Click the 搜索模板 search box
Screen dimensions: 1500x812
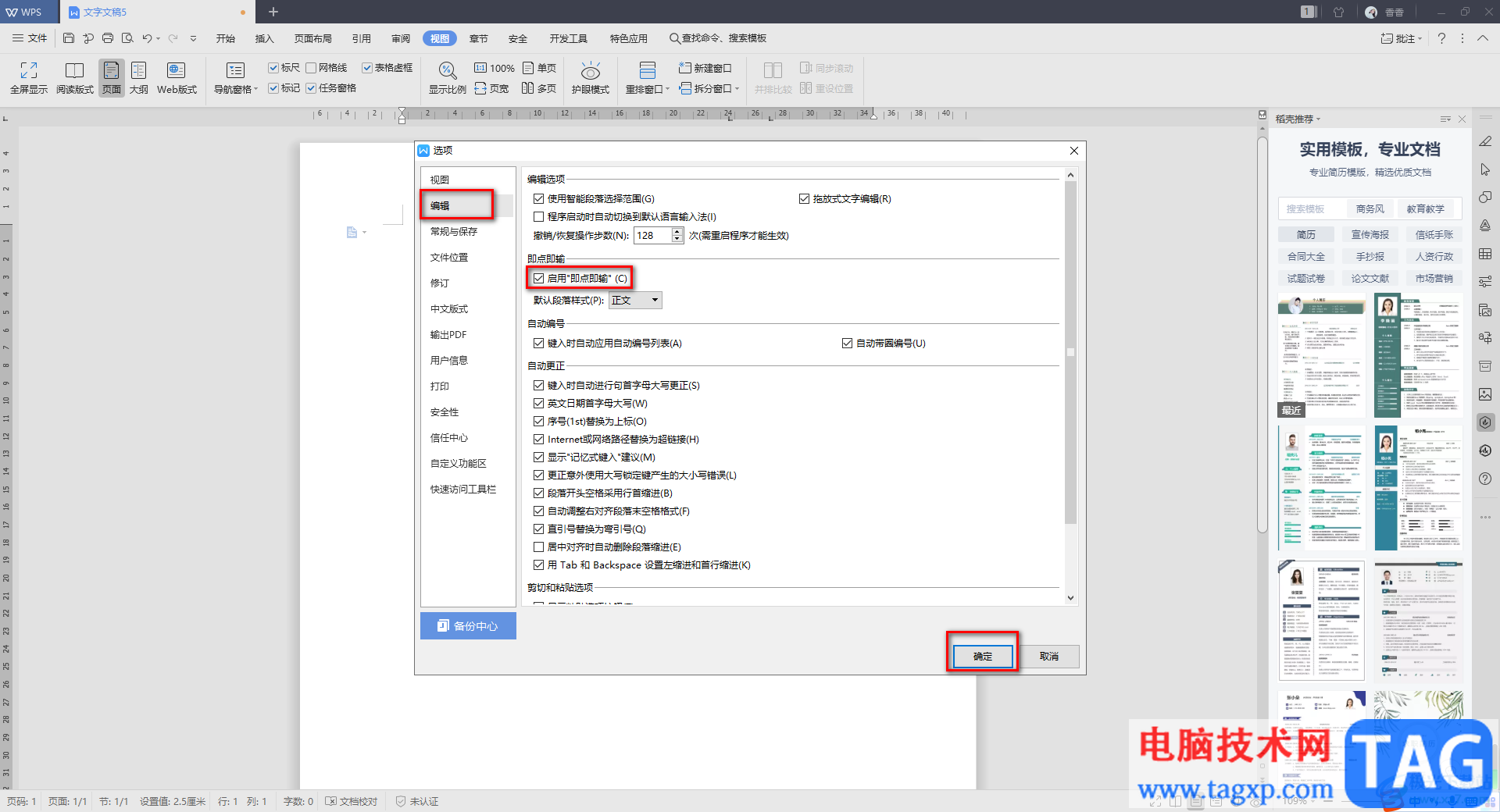coord(1312,208)
